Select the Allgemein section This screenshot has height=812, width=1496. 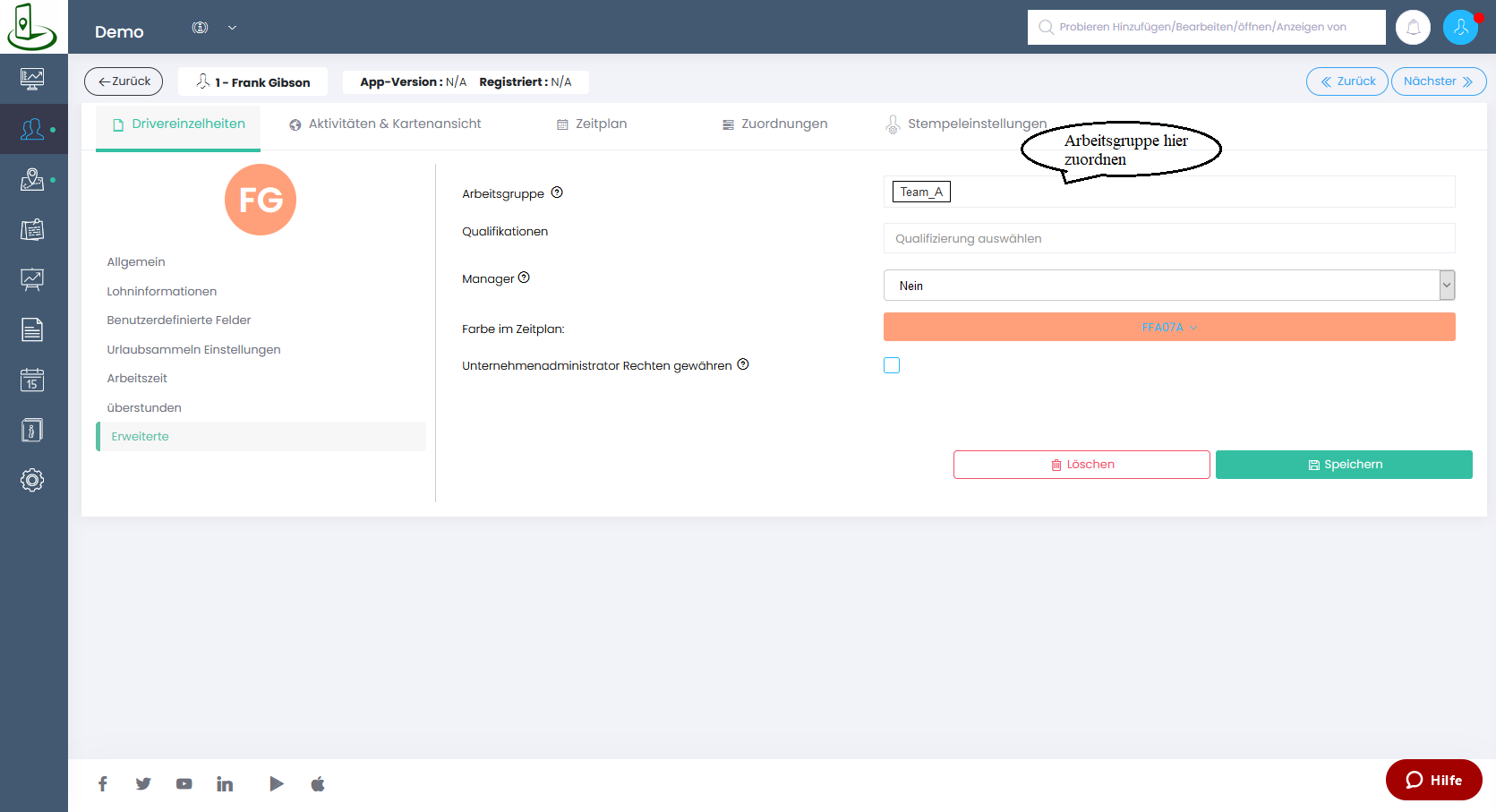click(x=136, y=262)
